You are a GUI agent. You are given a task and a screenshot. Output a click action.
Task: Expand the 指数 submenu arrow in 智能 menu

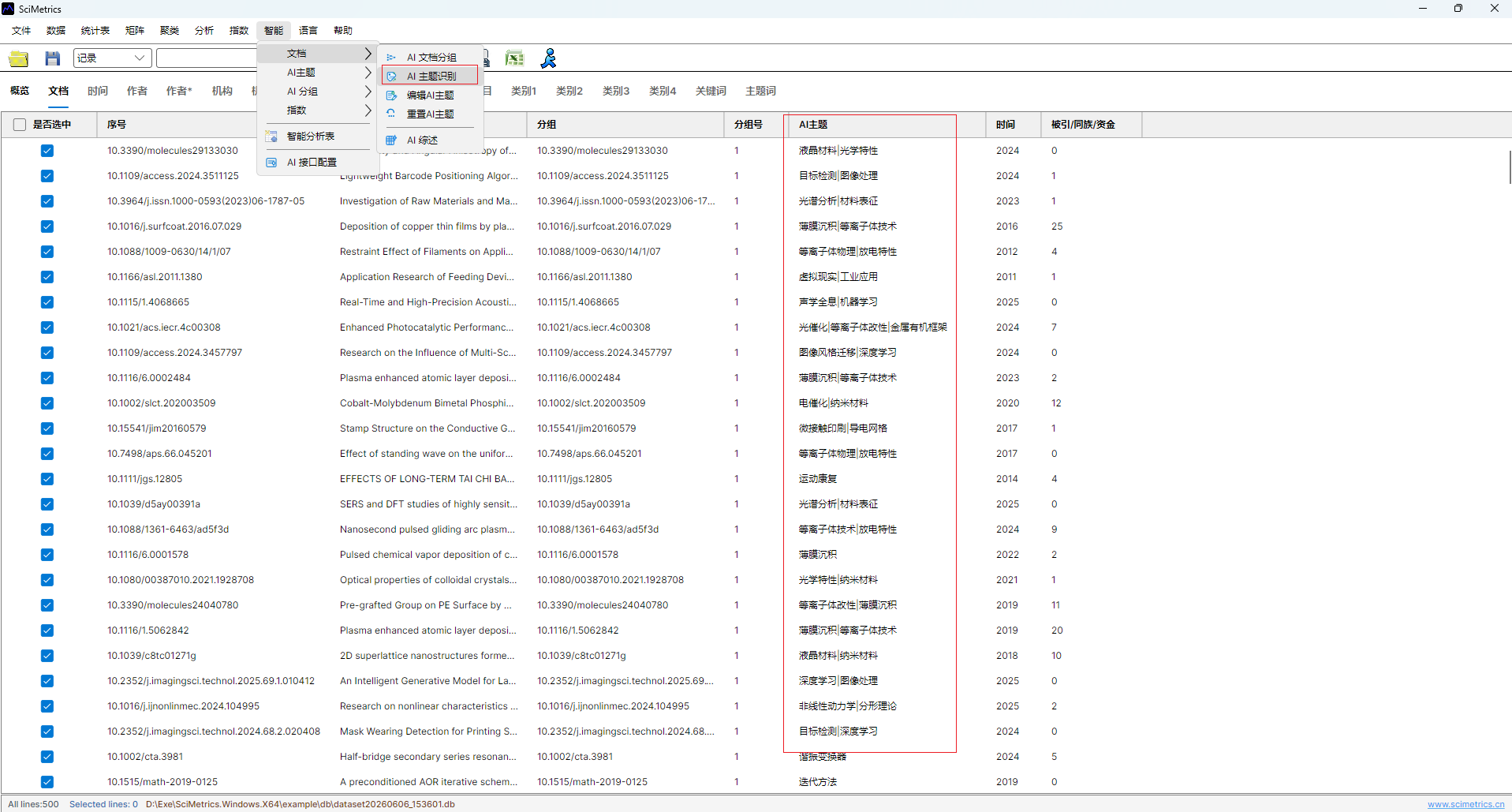point(368,110)
